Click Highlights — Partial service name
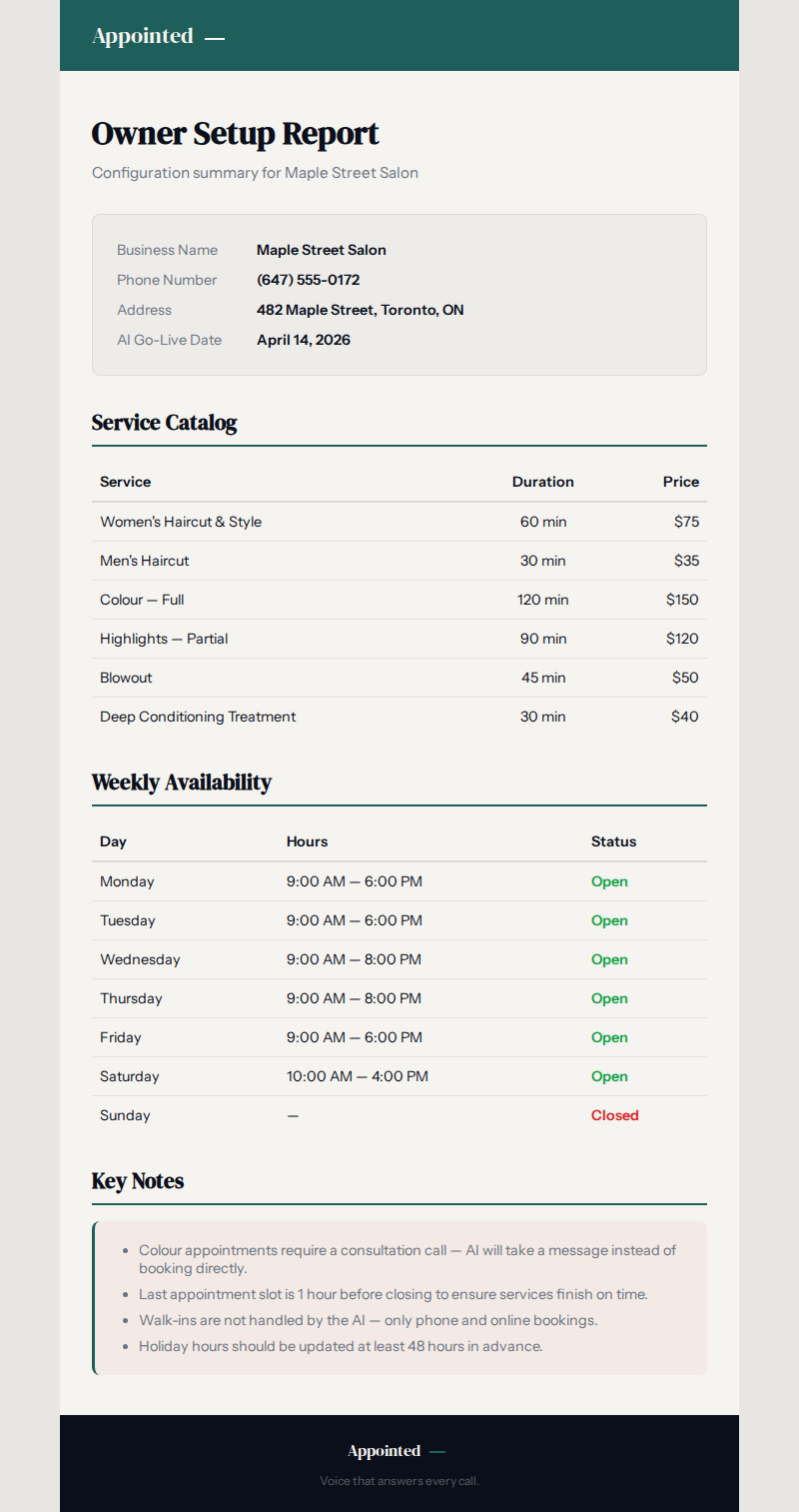 [x=164, y=639]
